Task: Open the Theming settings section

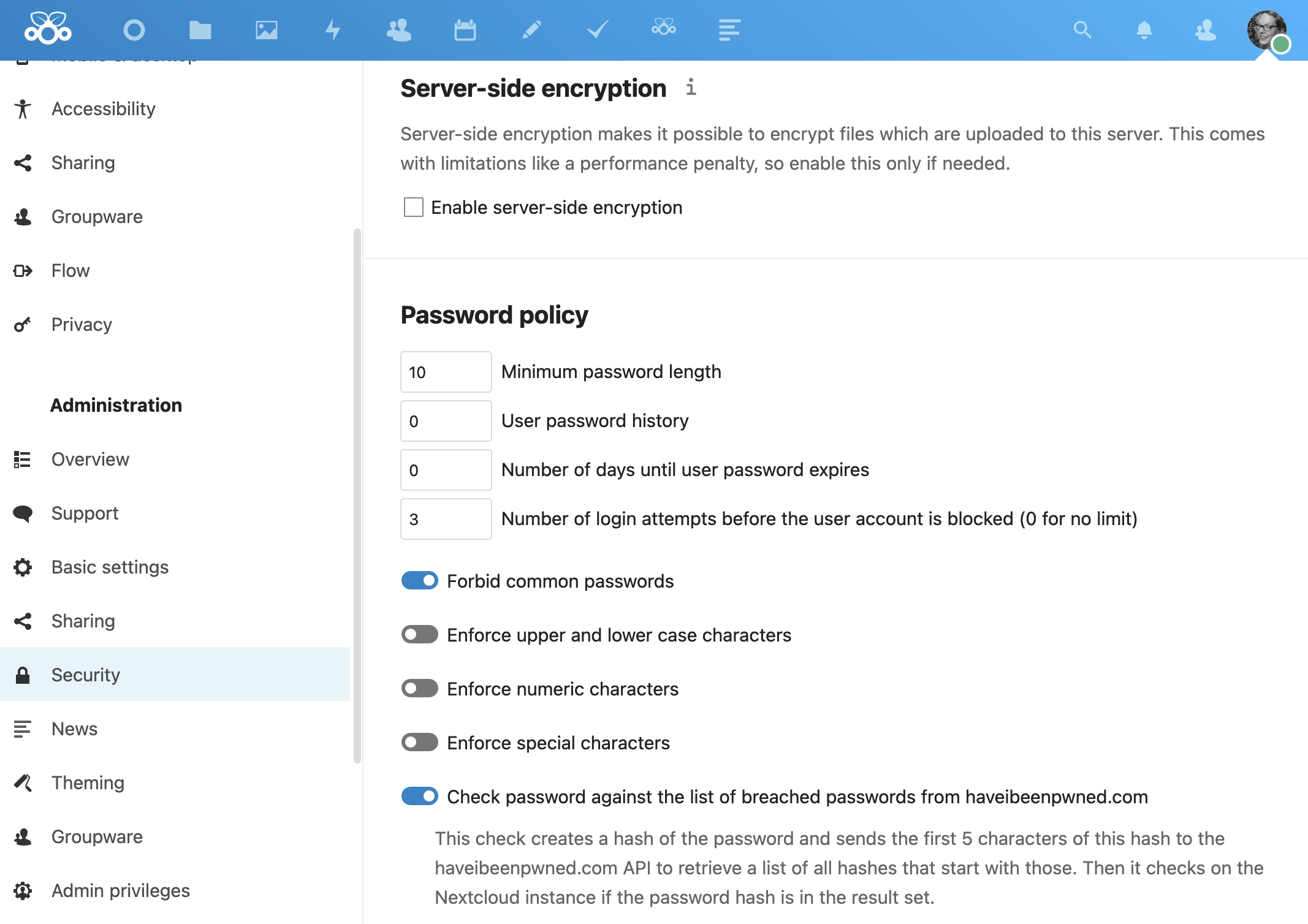Action: pyautogui.click(x=88, y=782)
